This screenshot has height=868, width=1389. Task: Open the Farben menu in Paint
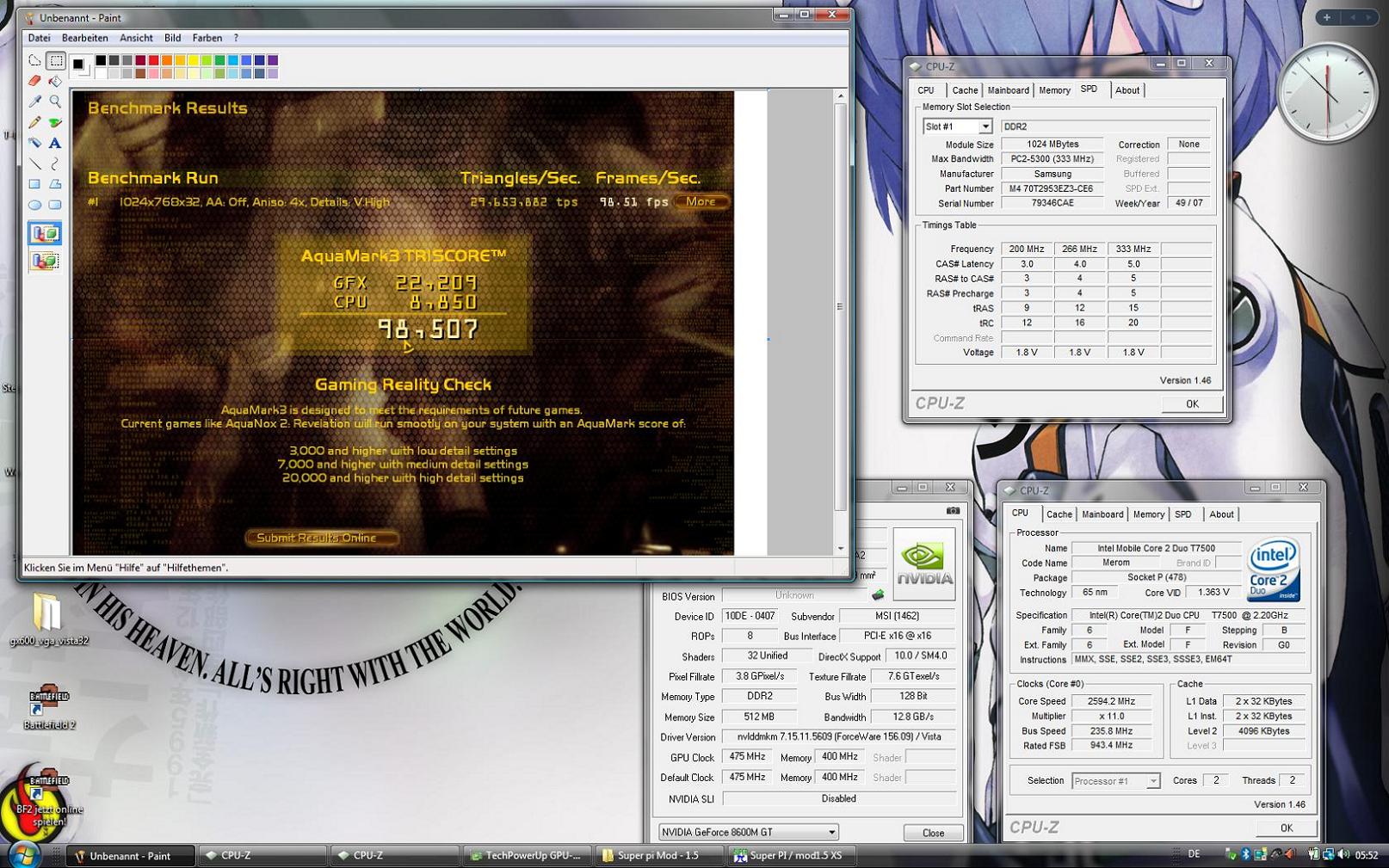pyautogui.click(x=207, y=38)
